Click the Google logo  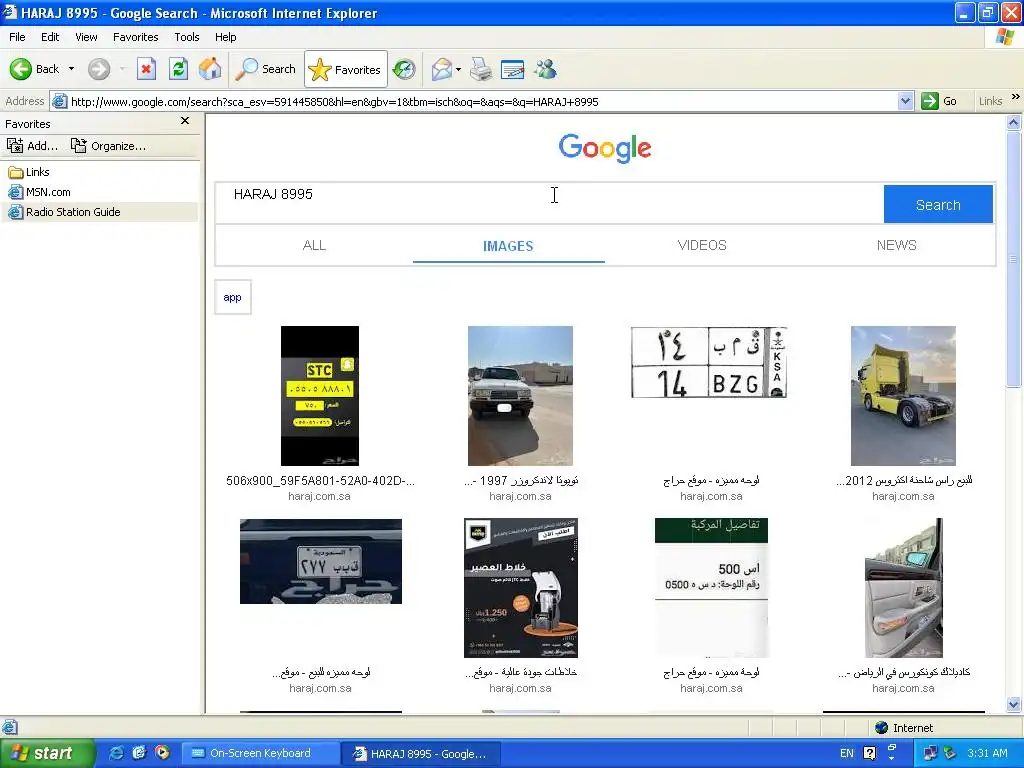pyautogui.click(x=605, y=148)
